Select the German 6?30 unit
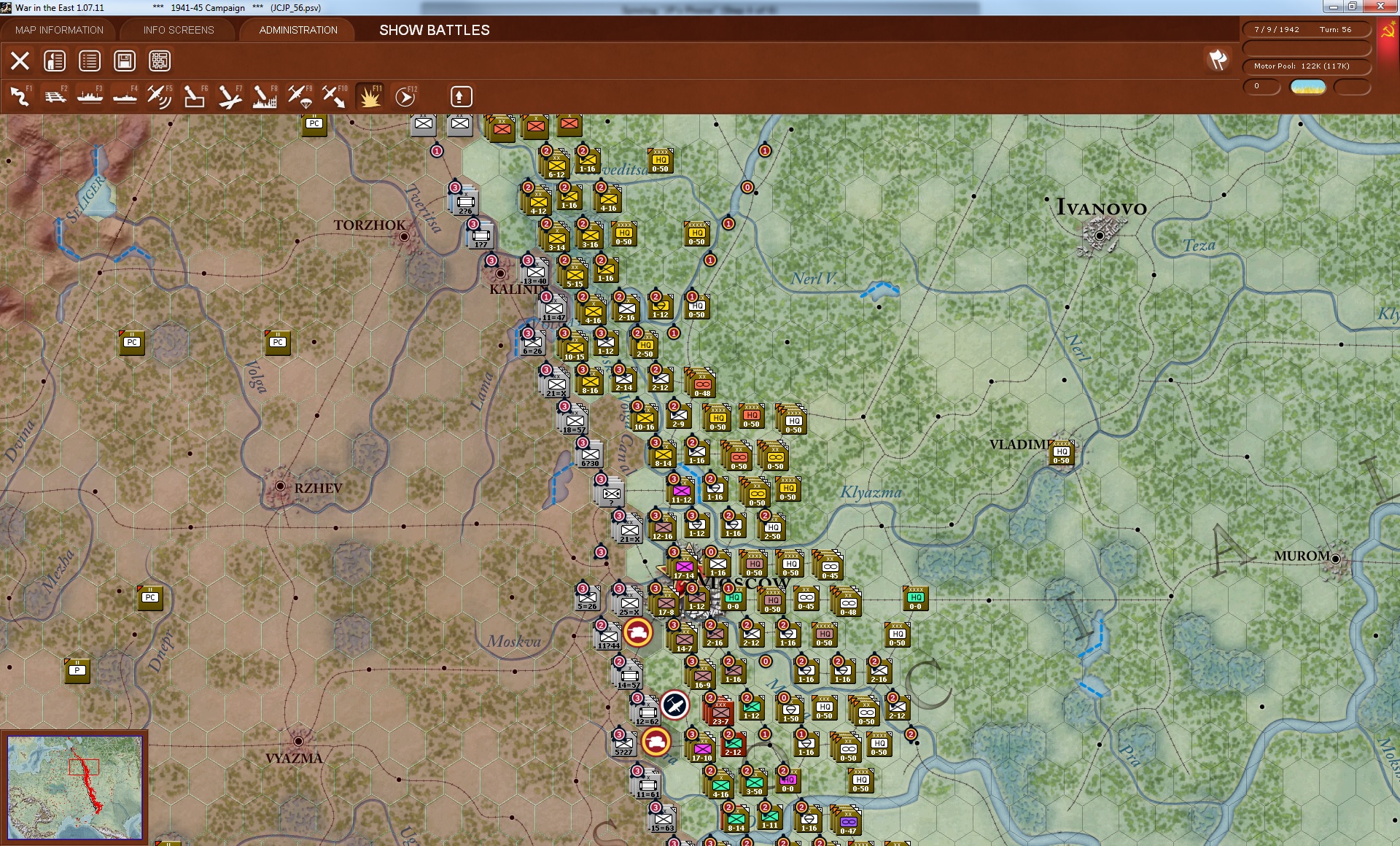The height and width of the screenshot is (846, 1400). tap(590, 454)
